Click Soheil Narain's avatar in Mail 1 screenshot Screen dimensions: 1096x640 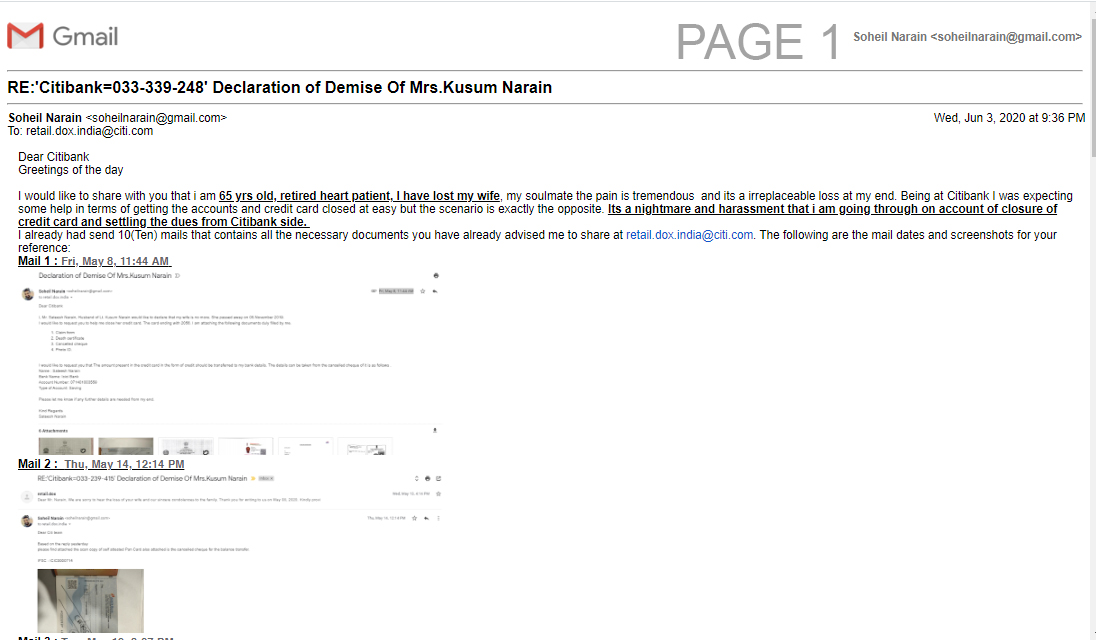coord(28,293)
